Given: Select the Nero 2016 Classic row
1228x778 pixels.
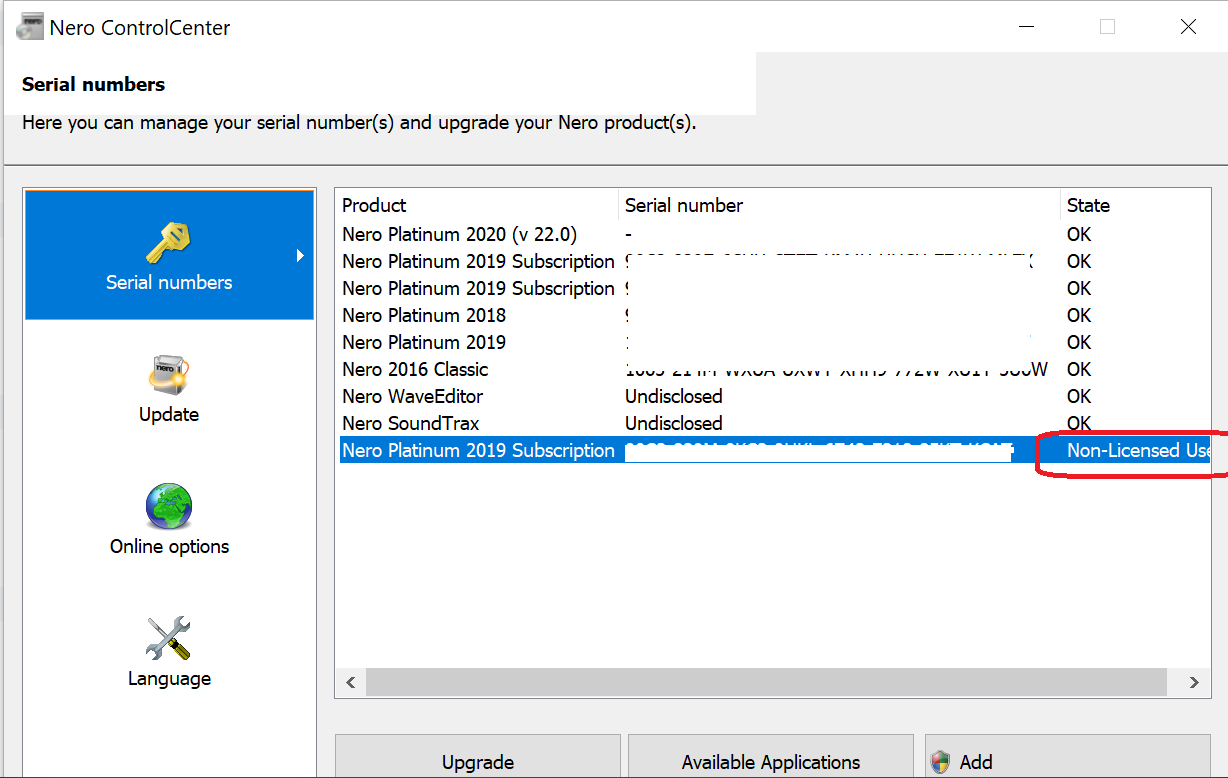Looking at the screenshot, I should 773,369.
